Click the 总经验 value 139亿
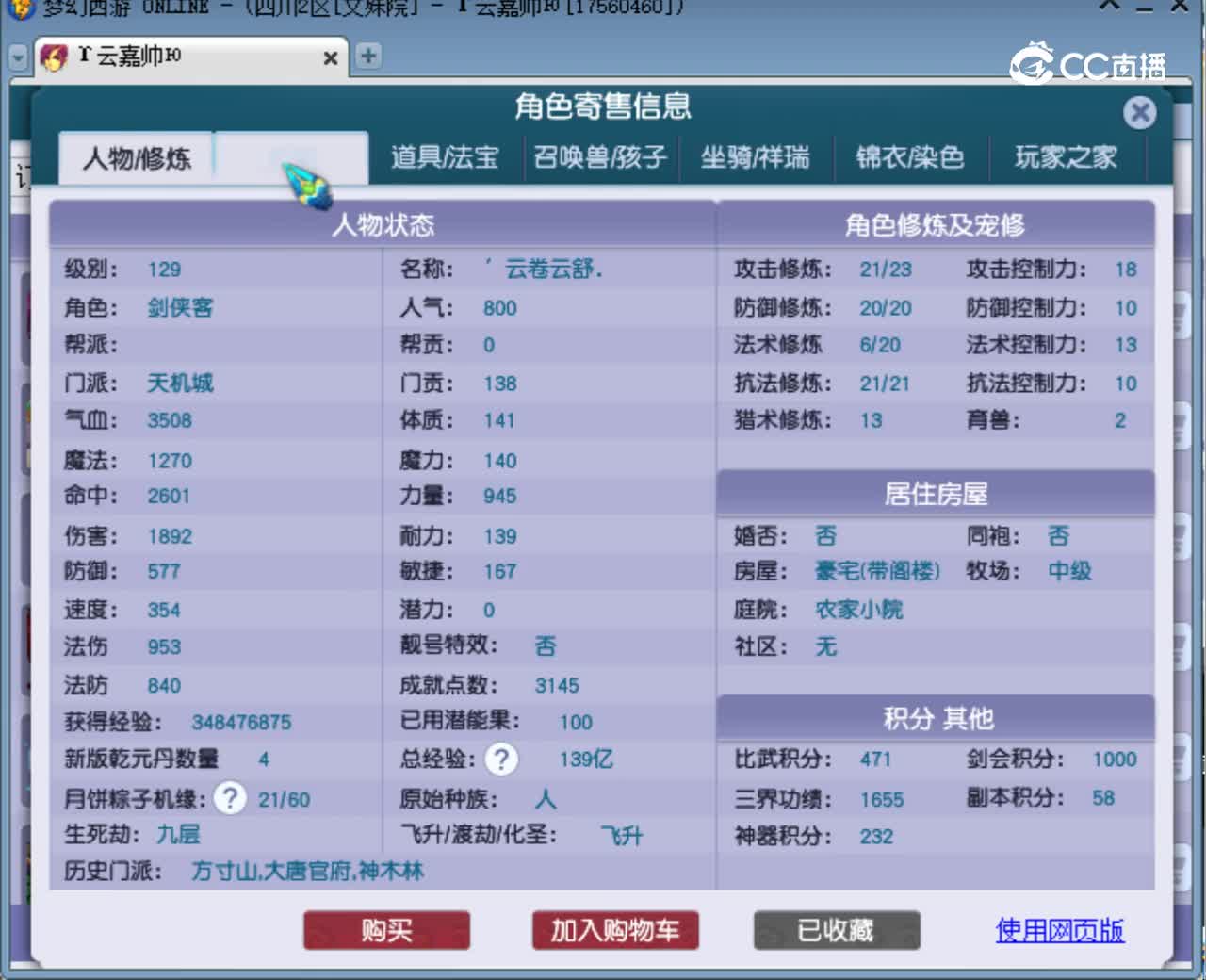Viewport: 1206px width, 980px height. pyautogui.click(x=586, y=759)
